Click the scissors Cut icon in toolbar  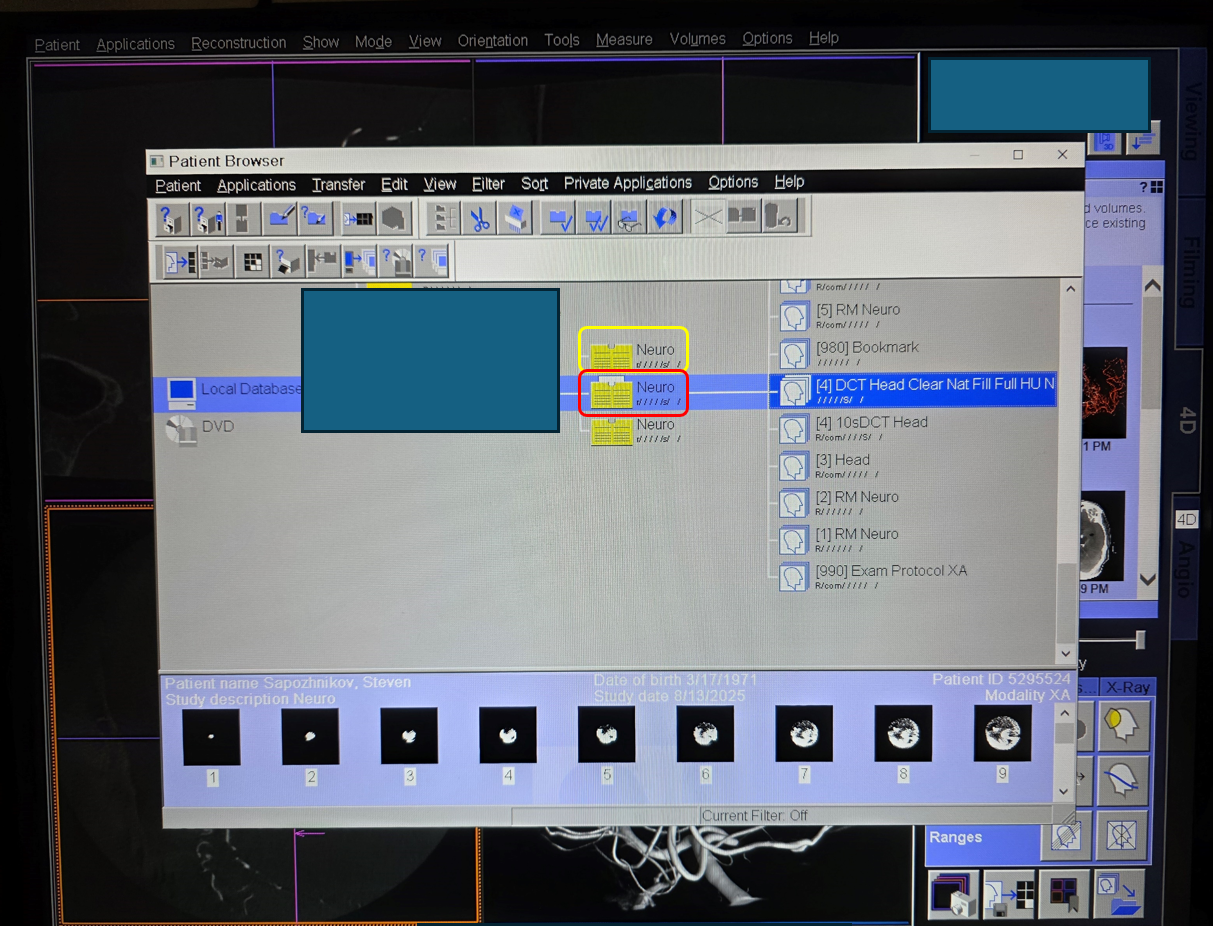click(x=481, y=218)
